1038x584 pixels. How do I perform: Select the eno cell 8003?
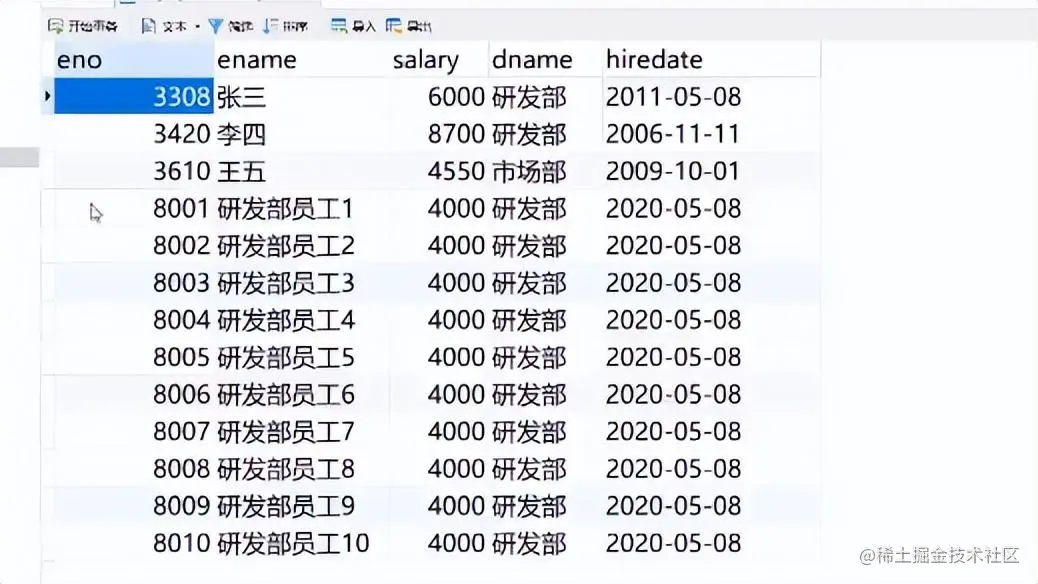134,283
